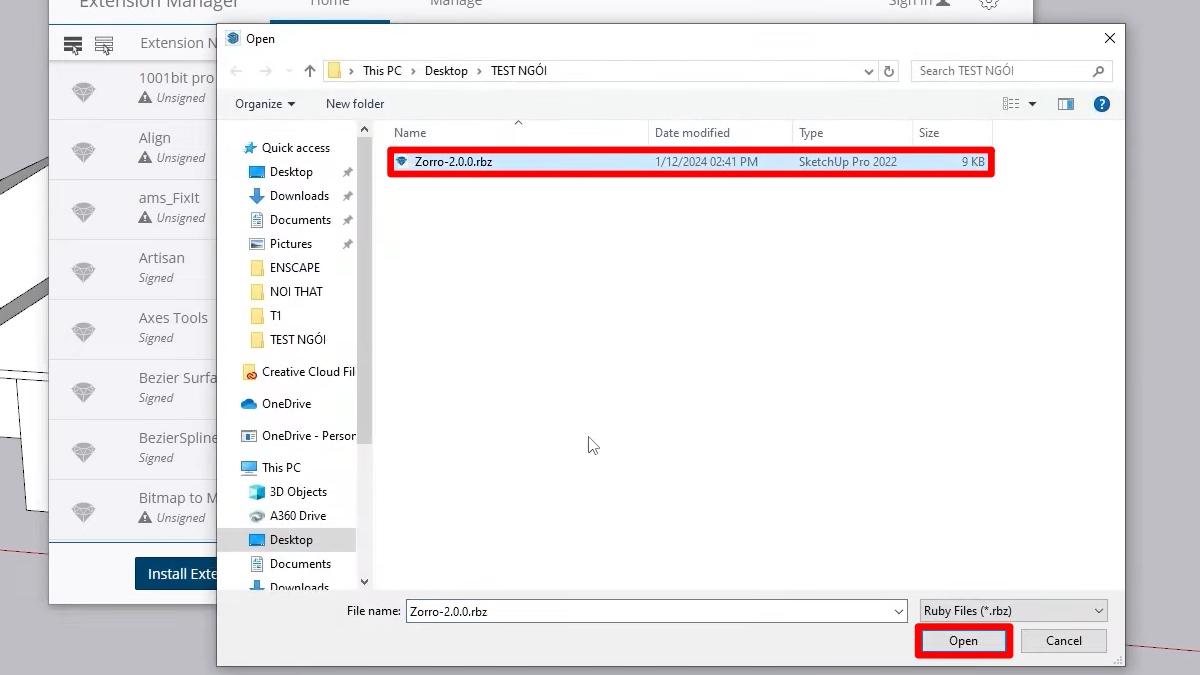This screenshot has width=1200, height=675.
Task: Open 3D Objects folder
Action: pyautogui.click(x=298, y=492)
